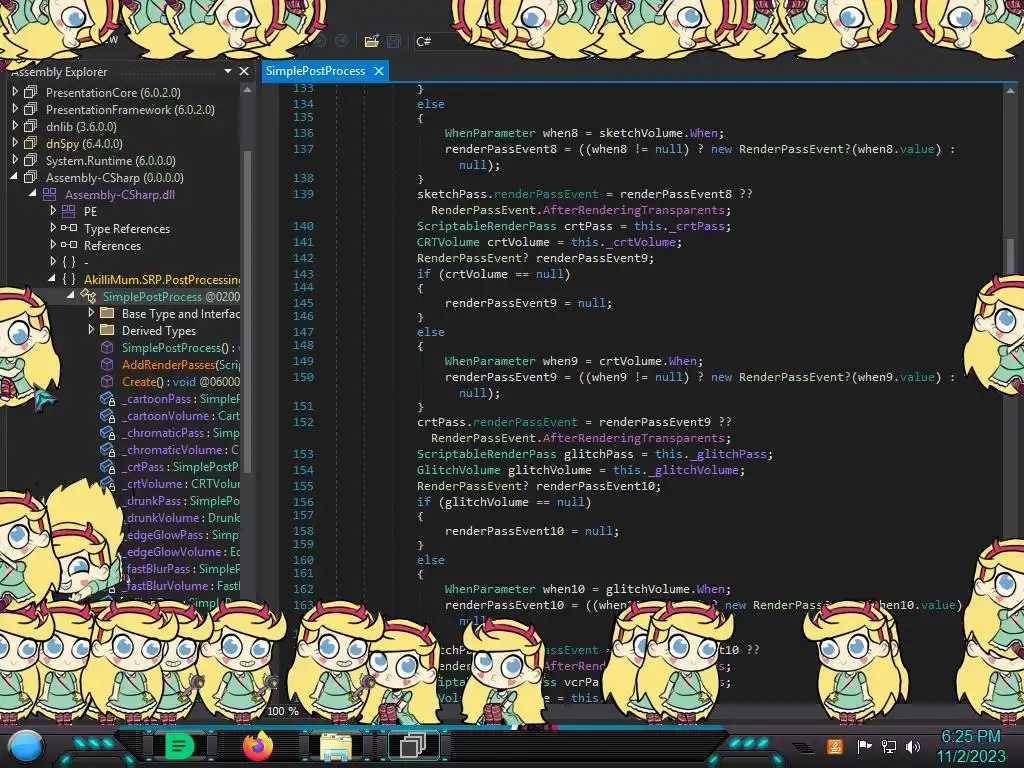Viewport: 1024px width, 768px height.
Task: Click the References node icon
Action: coord(69,245)
